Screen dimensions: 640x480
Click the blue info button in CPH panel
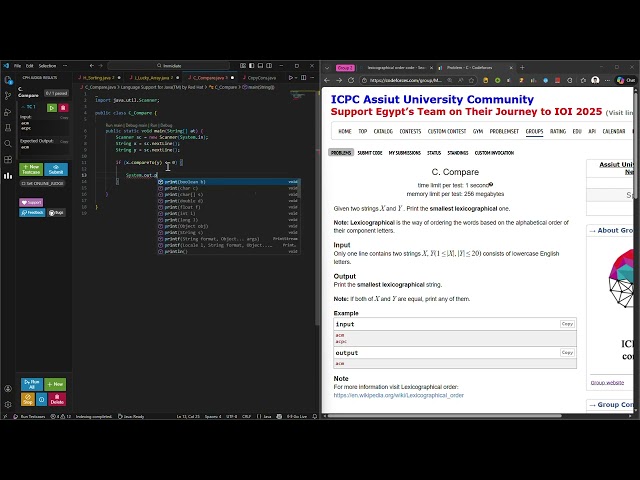point(42,400)
